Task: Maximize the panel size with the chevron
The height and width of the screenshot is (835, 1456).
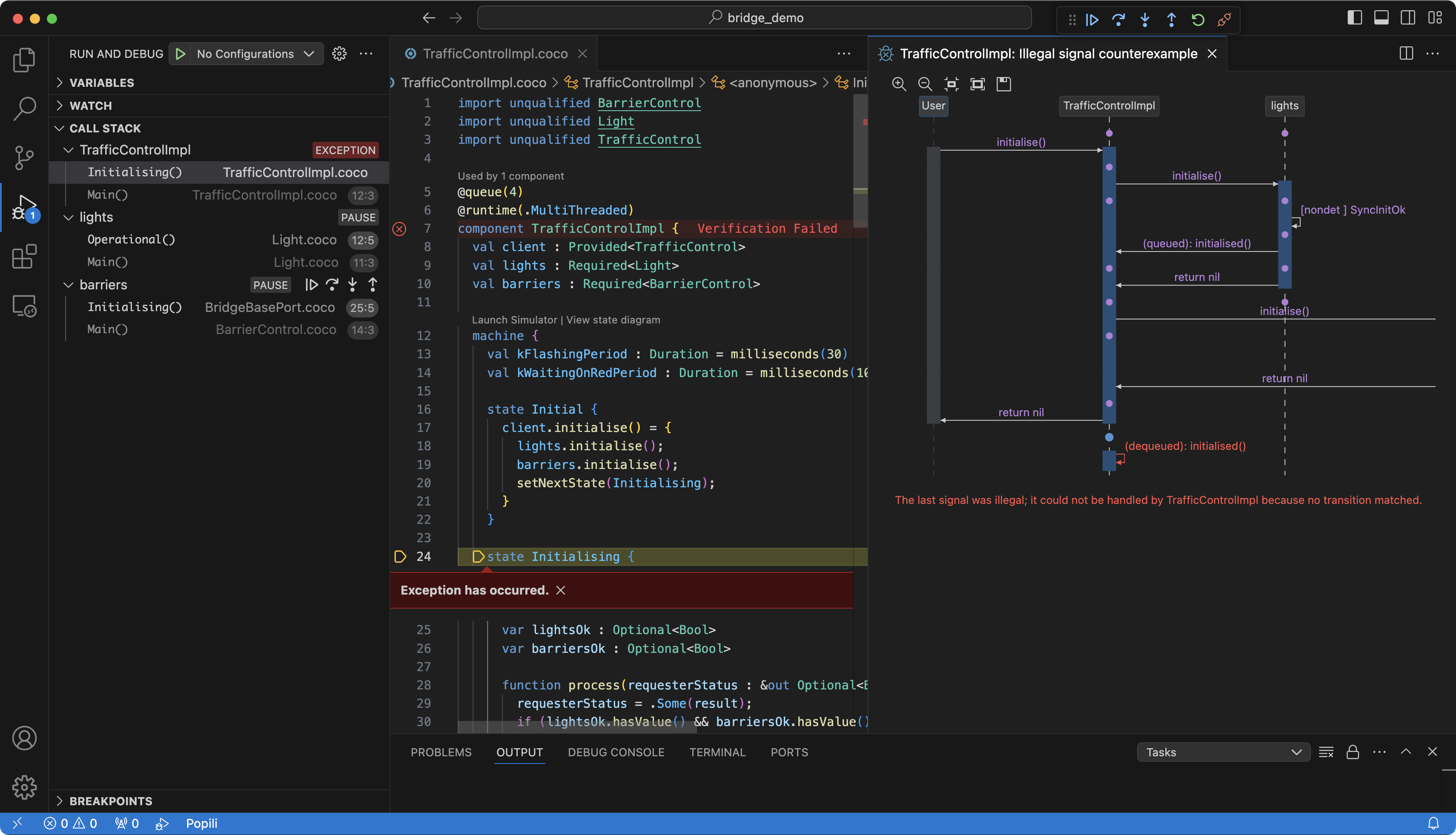Action: [1405, 752]
